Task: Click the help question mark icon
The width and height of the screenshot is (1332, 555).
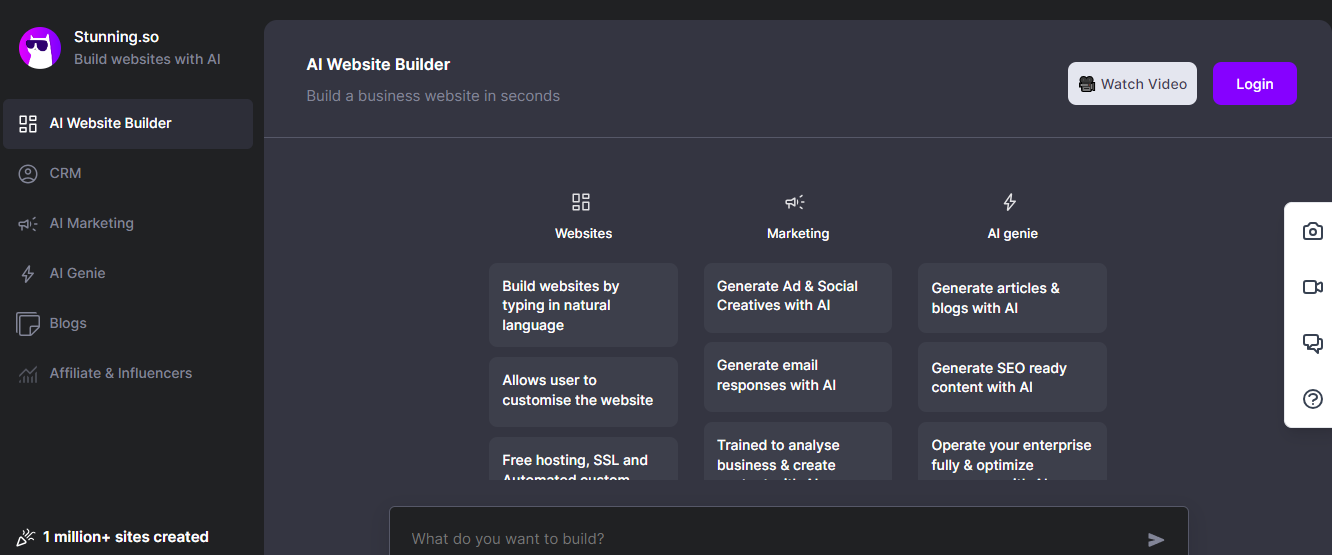Action: click(x=1313, y=399)
